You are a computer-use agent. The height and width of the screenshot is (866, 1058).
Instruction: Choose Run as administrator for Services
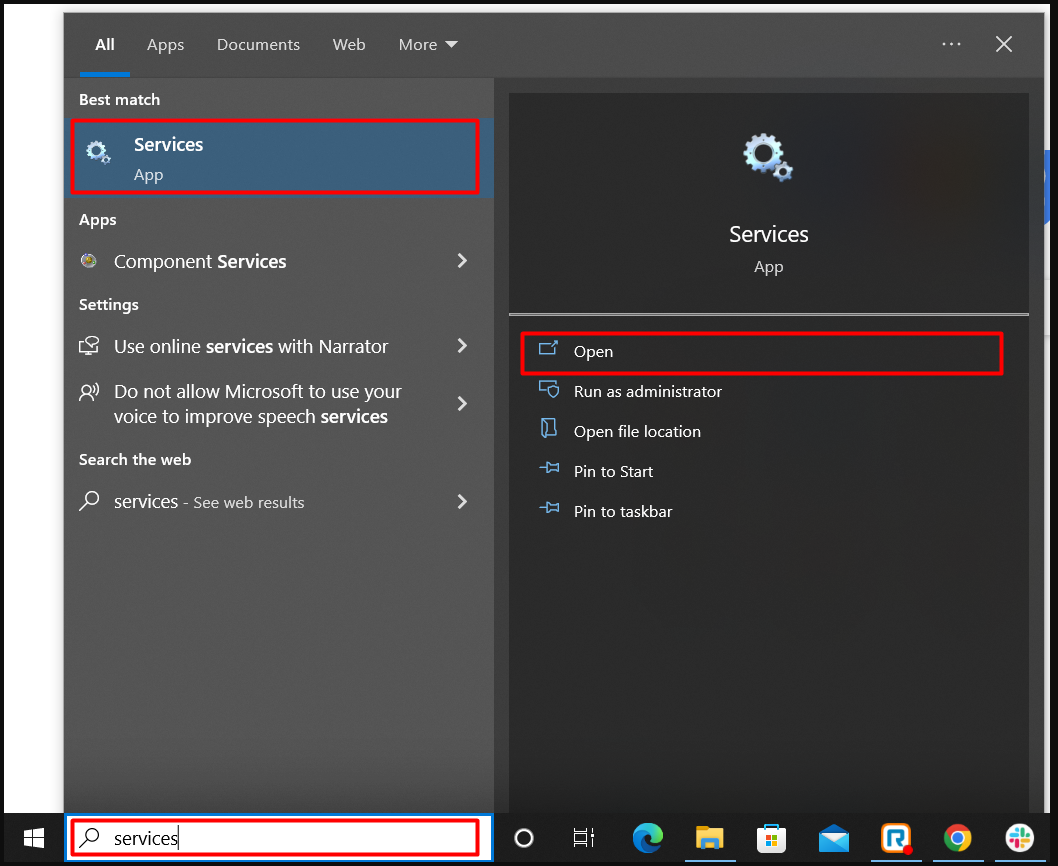[x=647, y=392]
